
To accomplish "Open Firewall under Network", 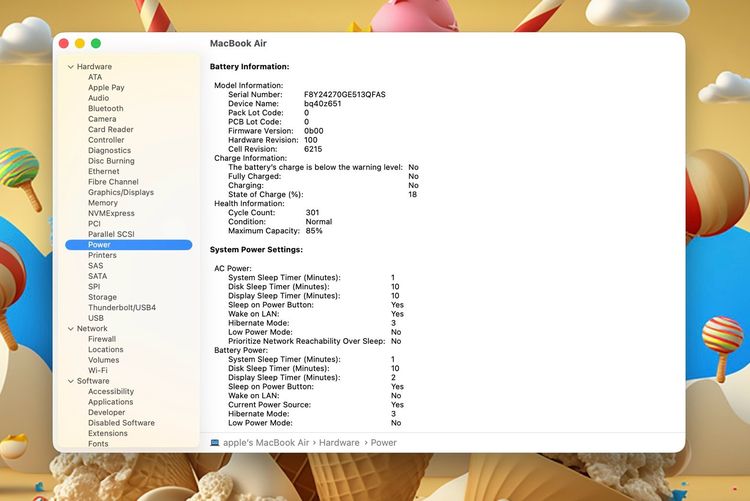I will (x=102, y=339).
